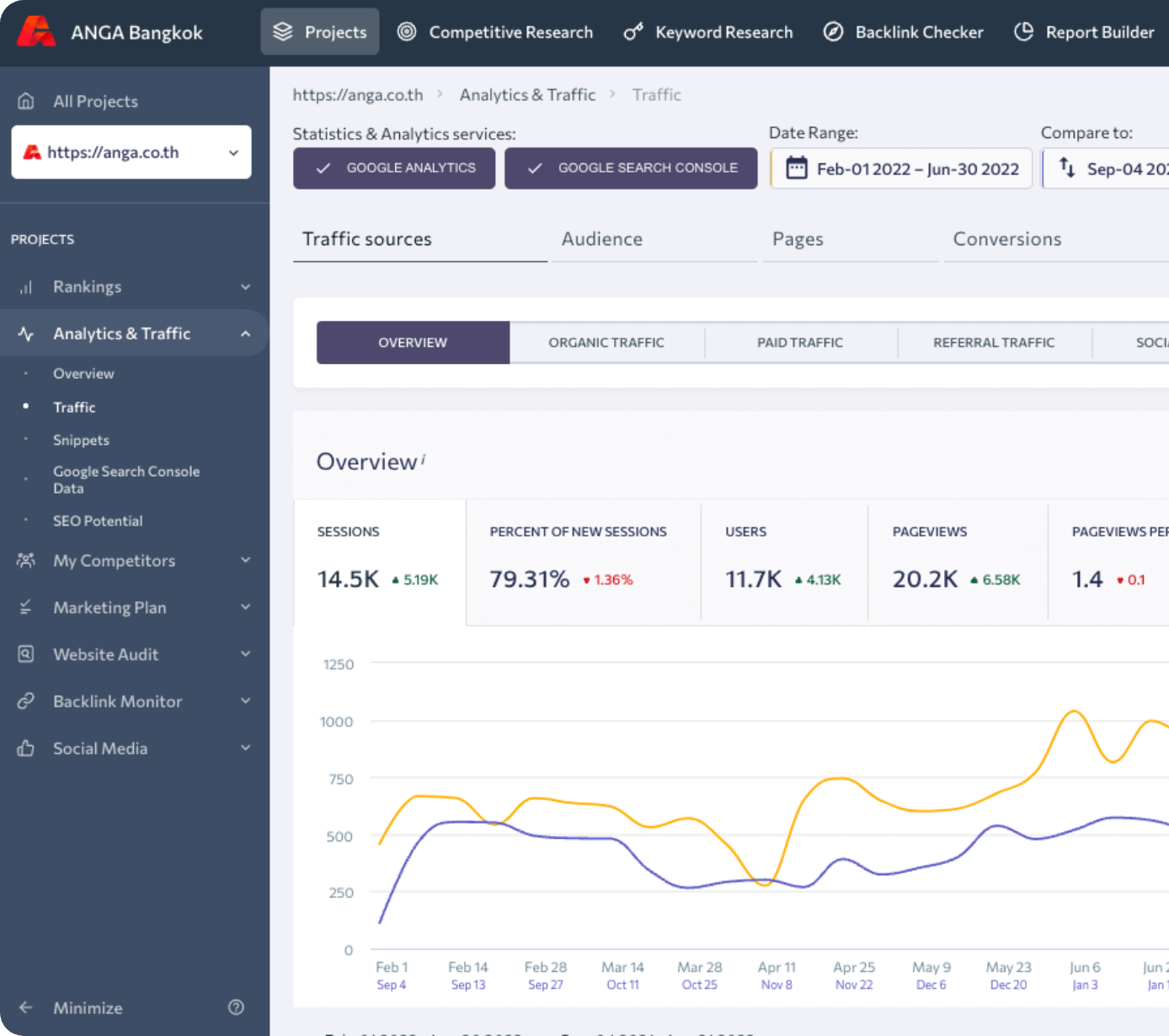Open the Snippets sidebar sub-item
The height and width of the screenshot is (1036, 1169).
click(81, 440)
